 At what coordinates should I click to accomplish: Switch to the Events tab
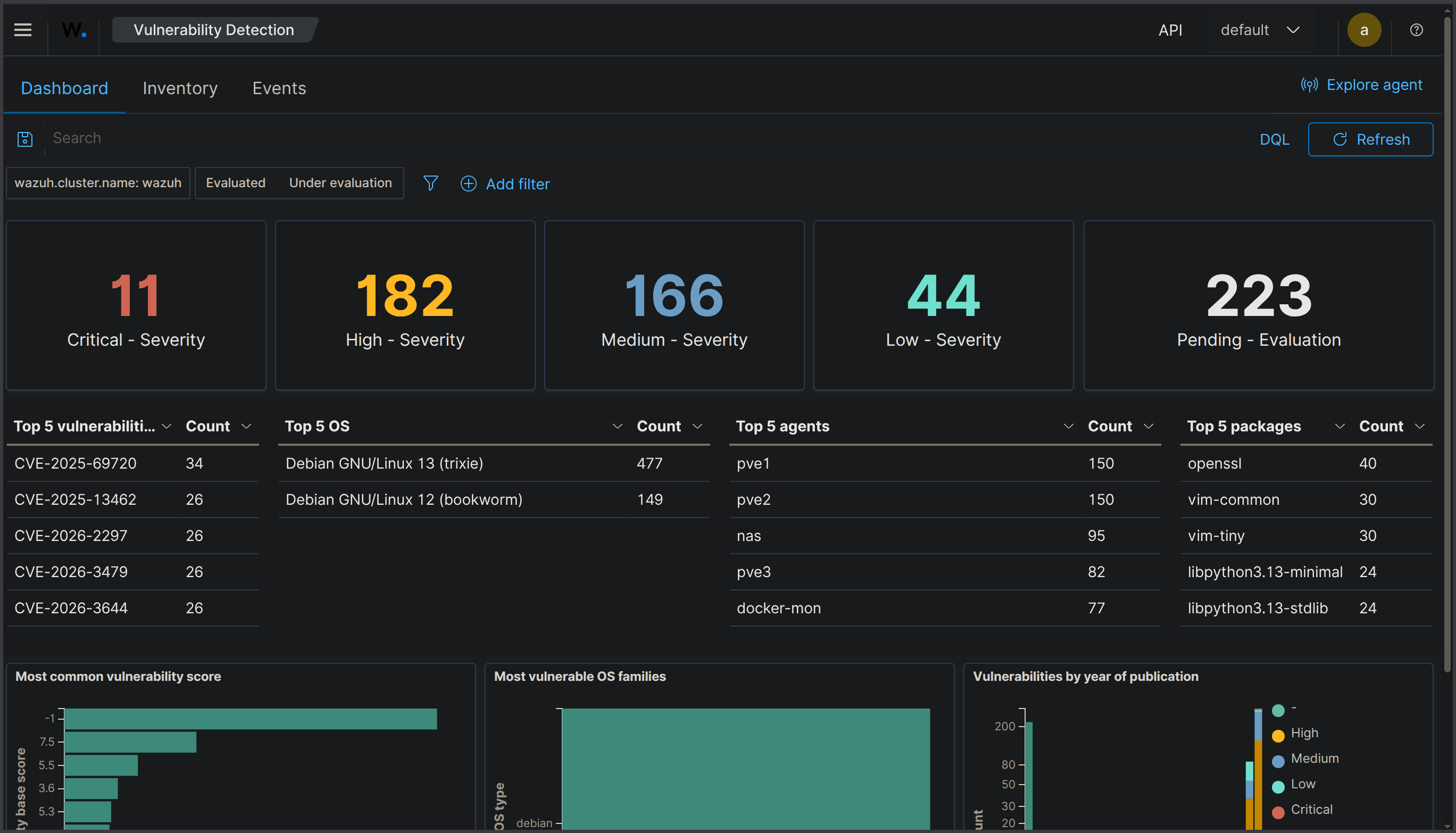pyautogui.click(x=279, y=88)
